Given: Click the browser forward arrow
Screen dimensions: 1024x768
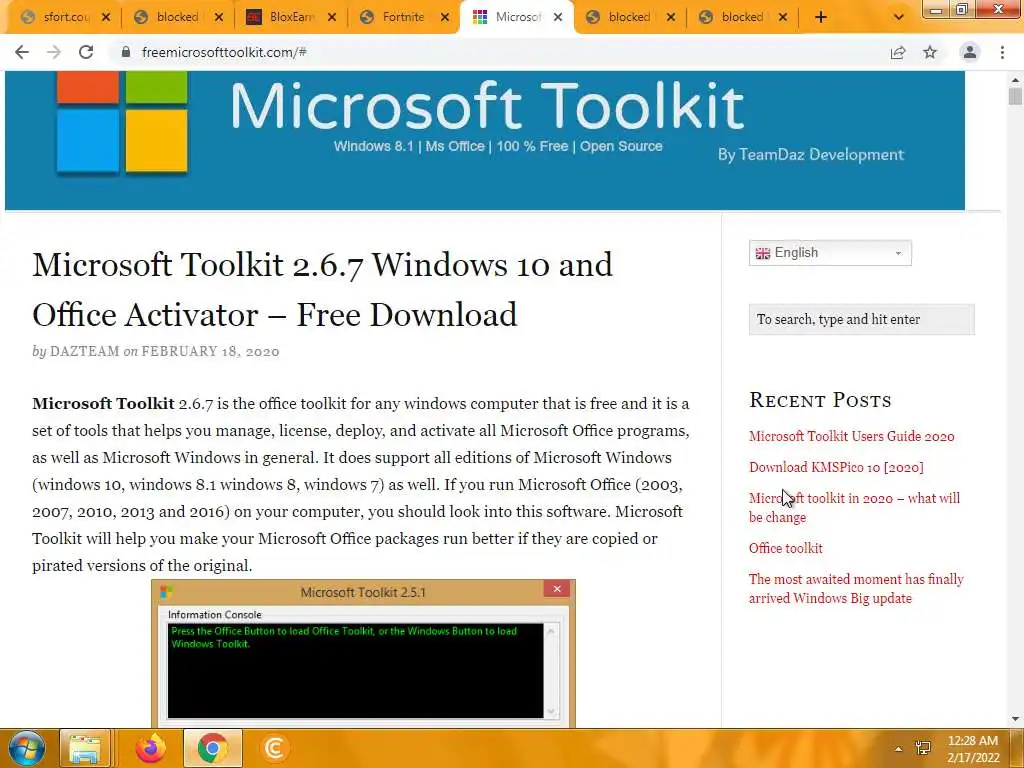Looking at the screenshot, I should coord(54,52).
